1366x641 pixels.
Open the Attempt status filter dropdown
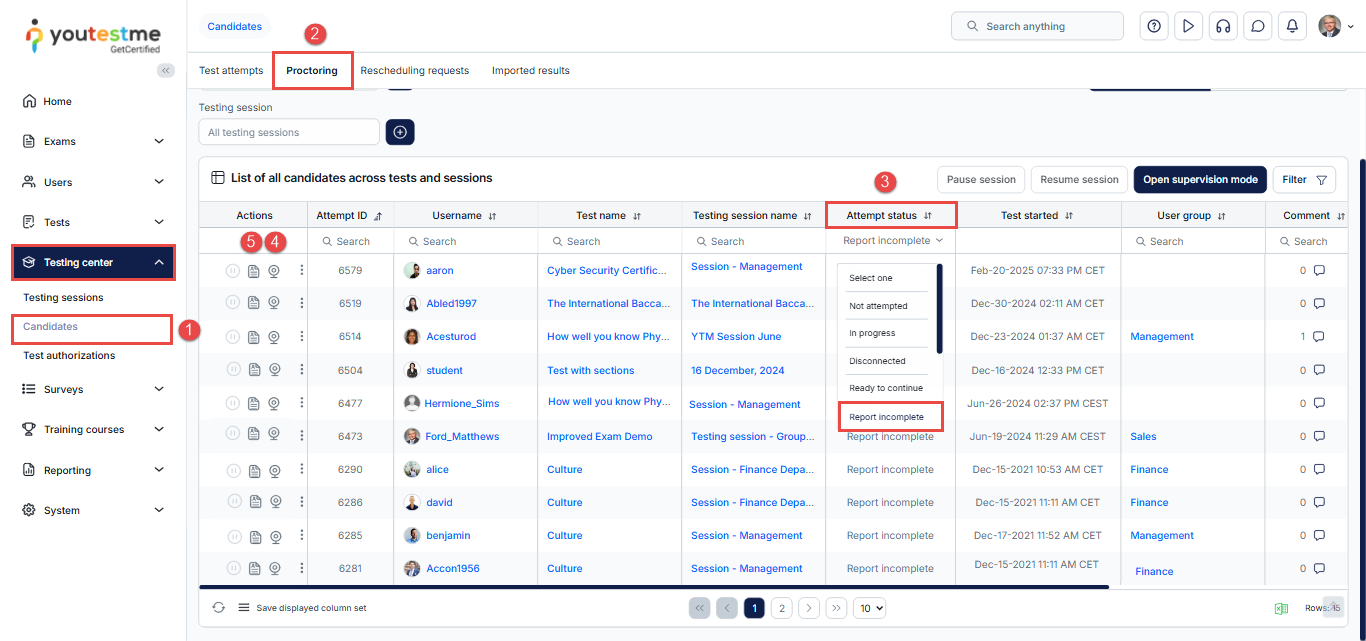891,241
